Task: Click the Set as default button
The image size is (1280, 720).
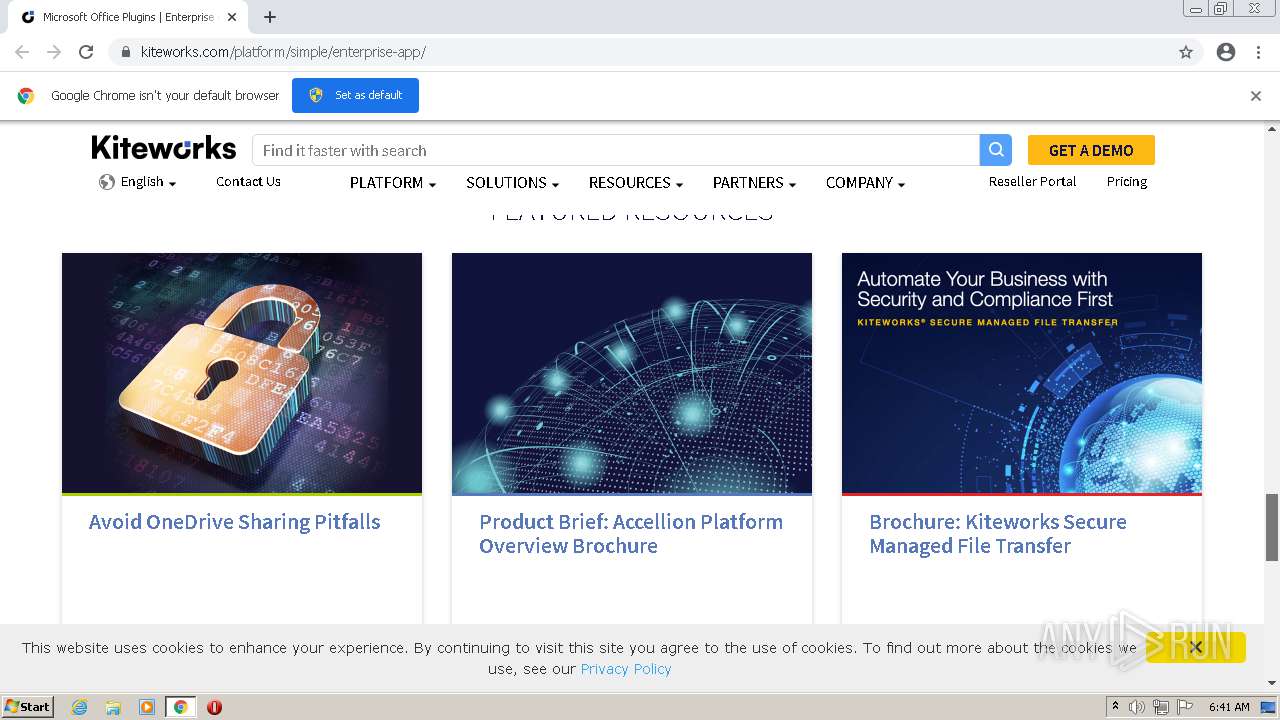Action: pos(355,95)
